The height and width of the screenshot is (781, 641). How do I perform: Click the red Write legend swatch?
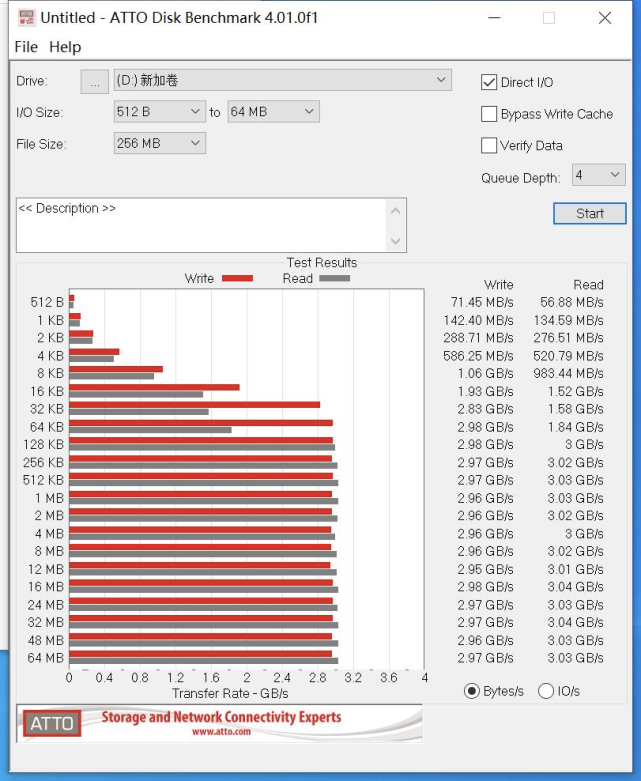[x=237, y=278]
